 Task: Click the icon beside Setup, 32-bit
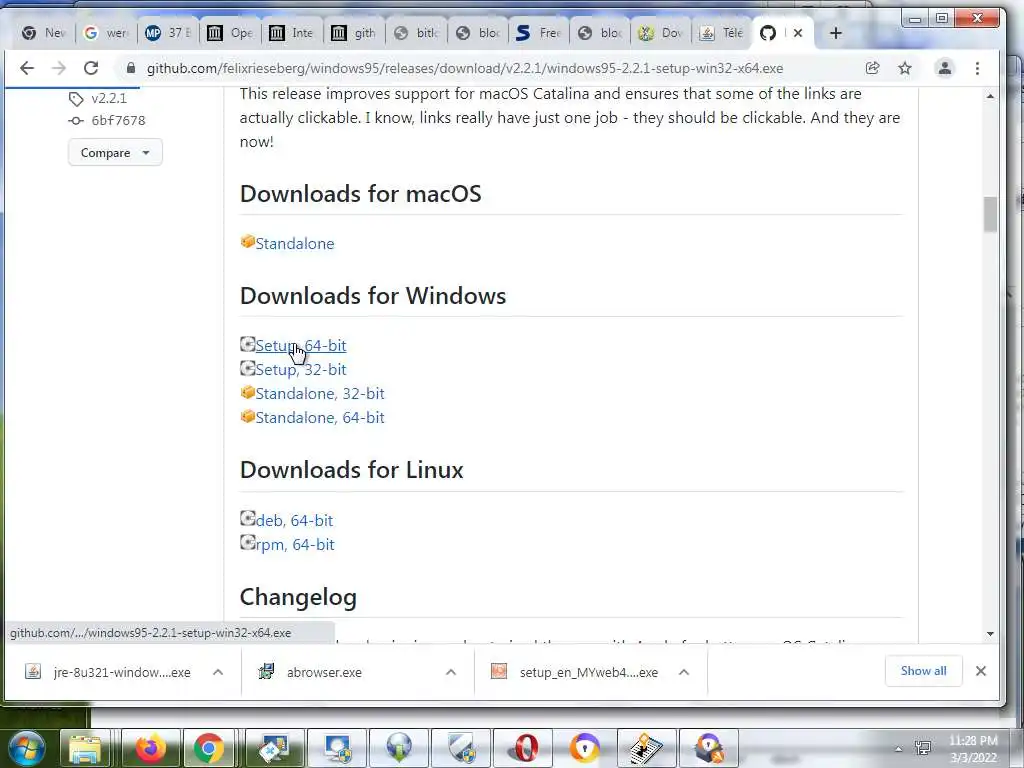[x=248, y=368]
